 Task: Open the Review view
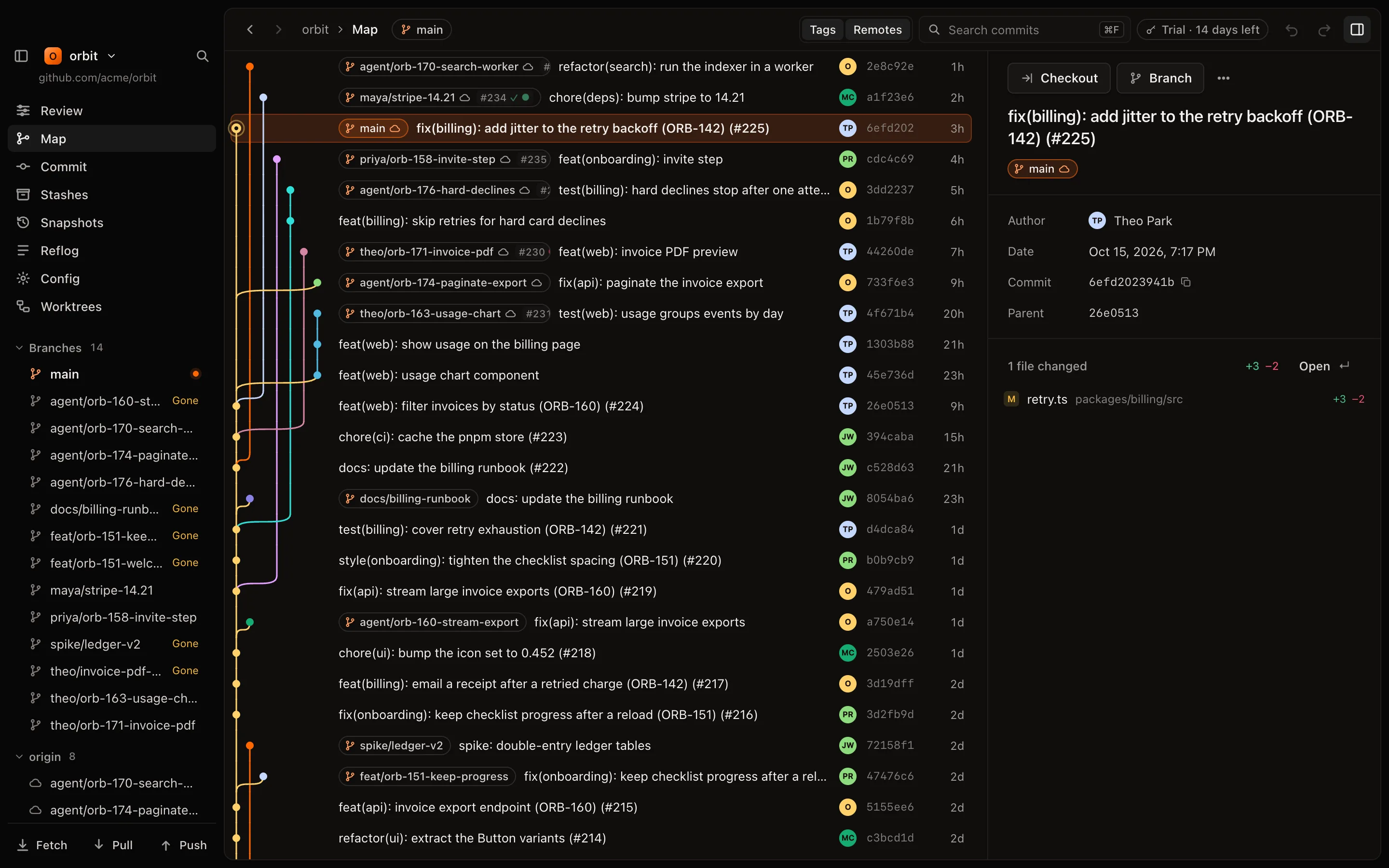112,111
